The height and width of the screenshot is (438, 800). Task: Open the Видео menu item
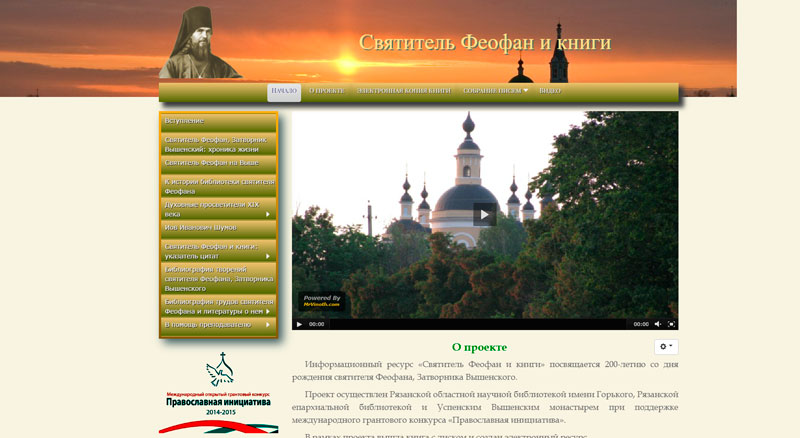tap(550, 91)
